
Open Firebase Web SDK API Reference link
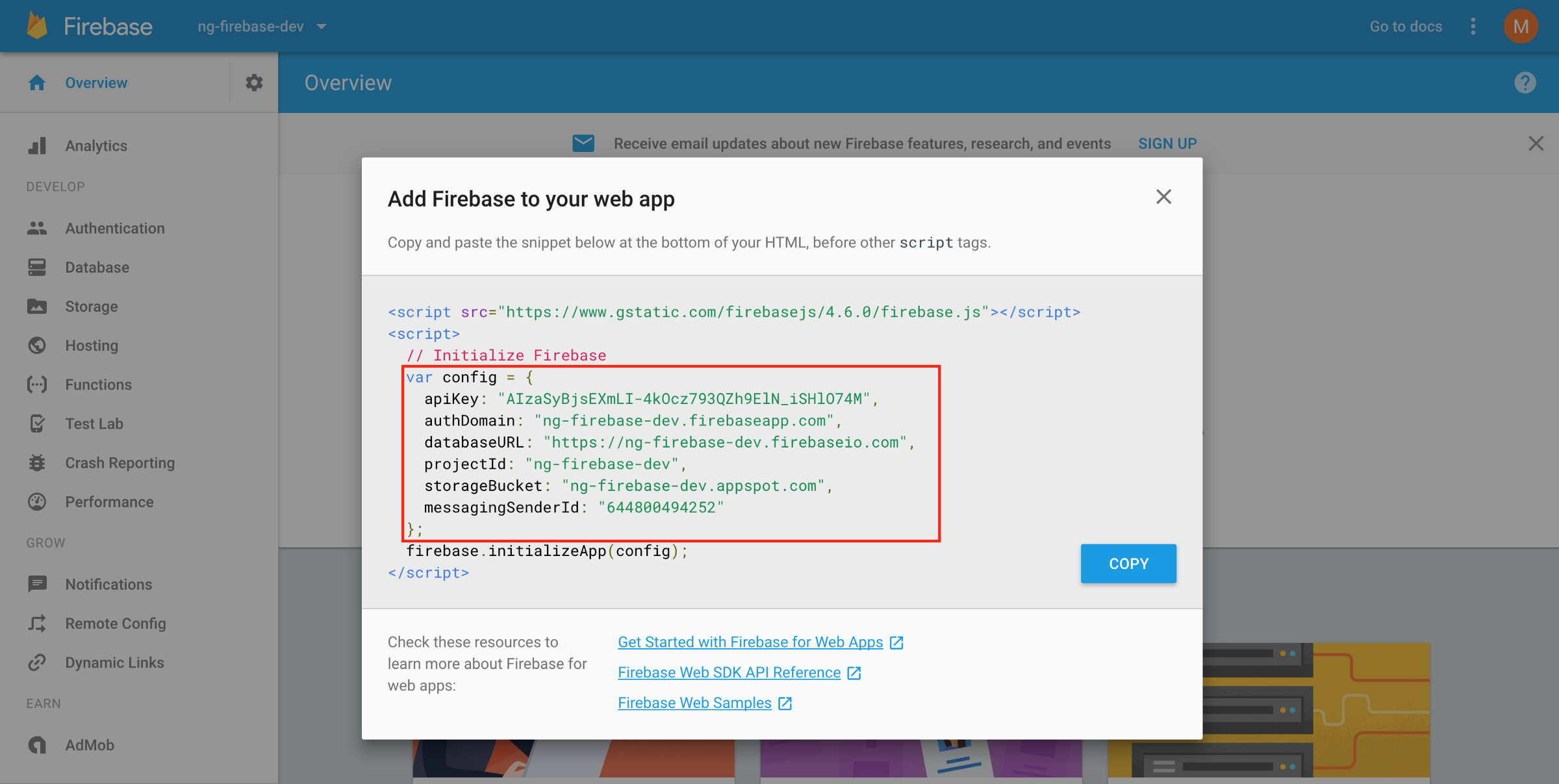point(729,672)
